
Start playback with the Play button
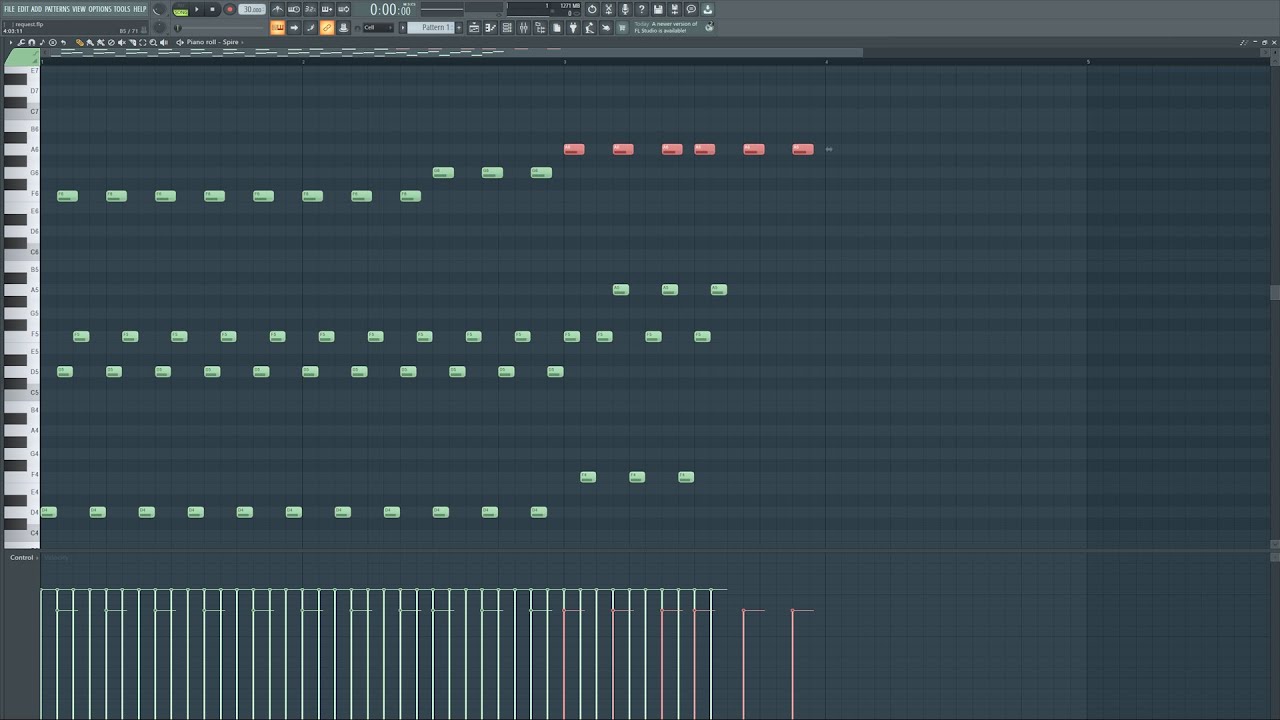(197, 9)
